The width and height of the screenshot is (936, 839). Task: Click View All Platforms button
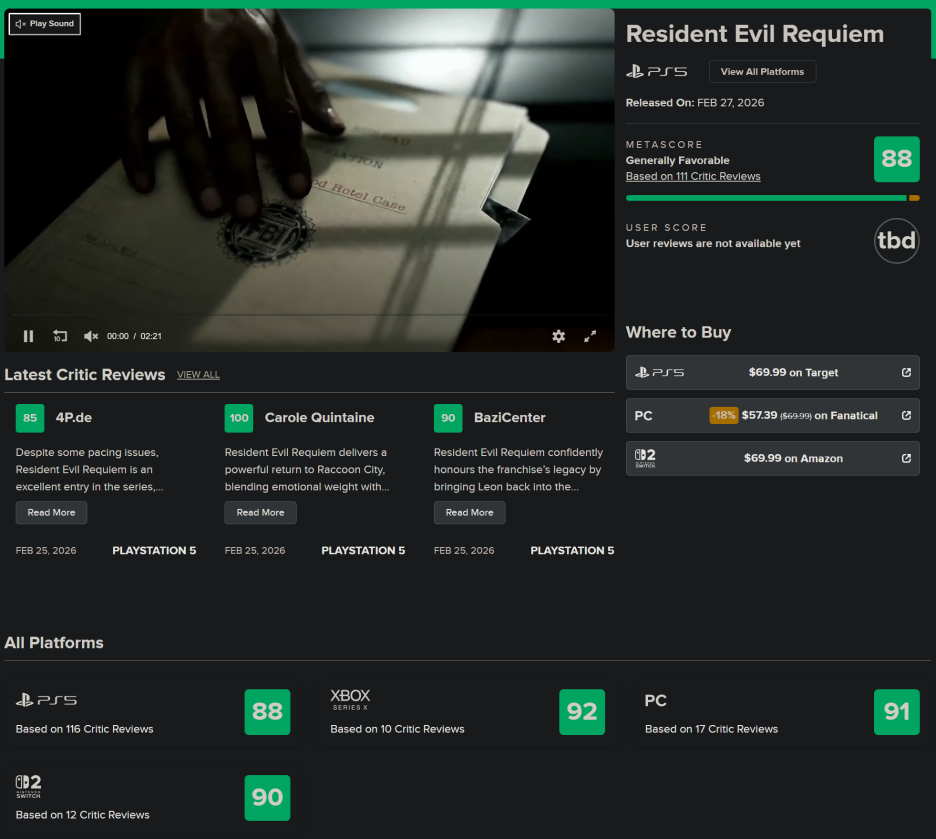[x=762, y=72]
